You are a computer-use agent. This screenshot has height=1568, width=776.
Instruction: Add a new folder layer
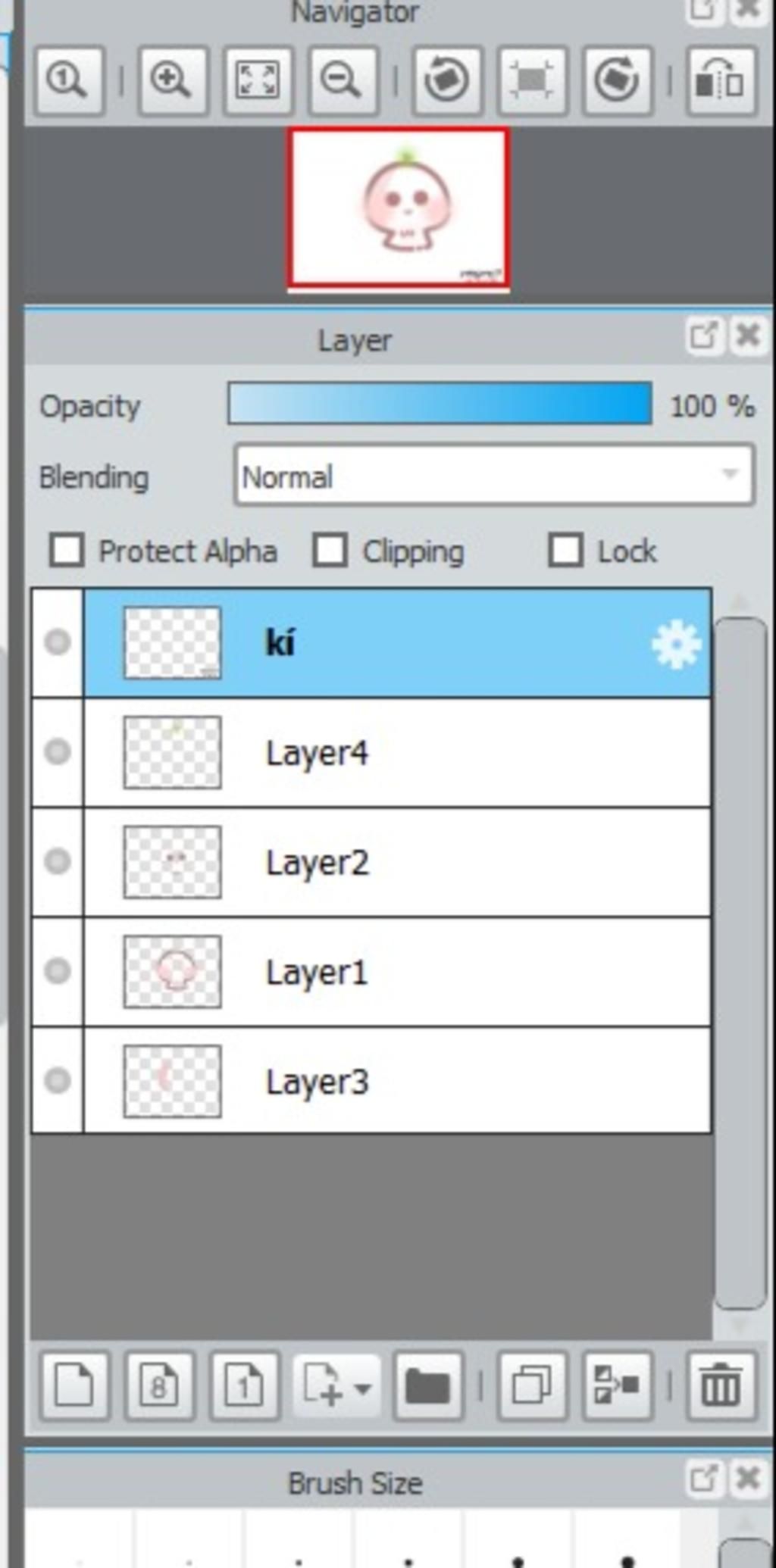point(428,1385)
